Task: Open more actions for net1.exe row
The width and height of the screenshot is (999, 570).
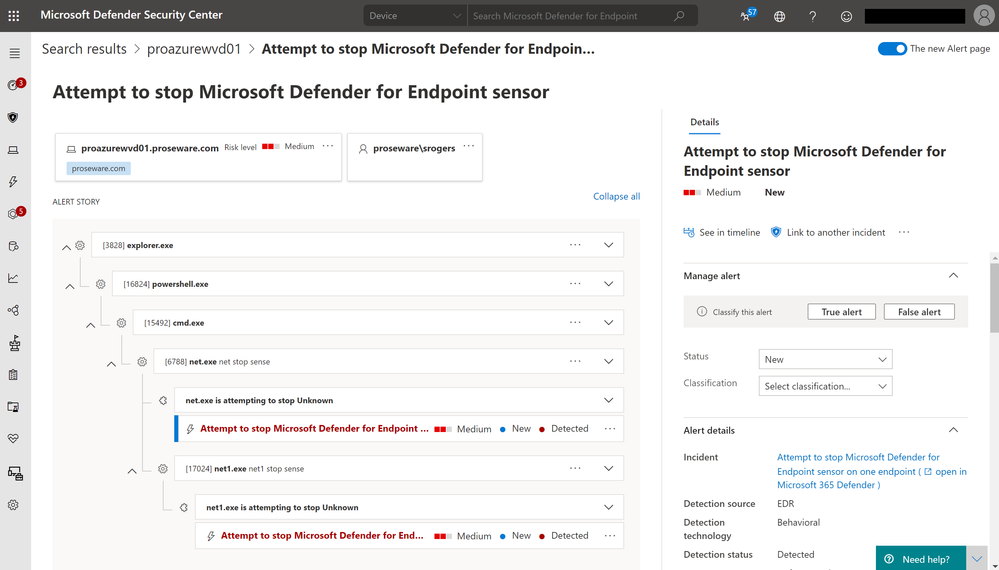Action: tap(575, 468)
